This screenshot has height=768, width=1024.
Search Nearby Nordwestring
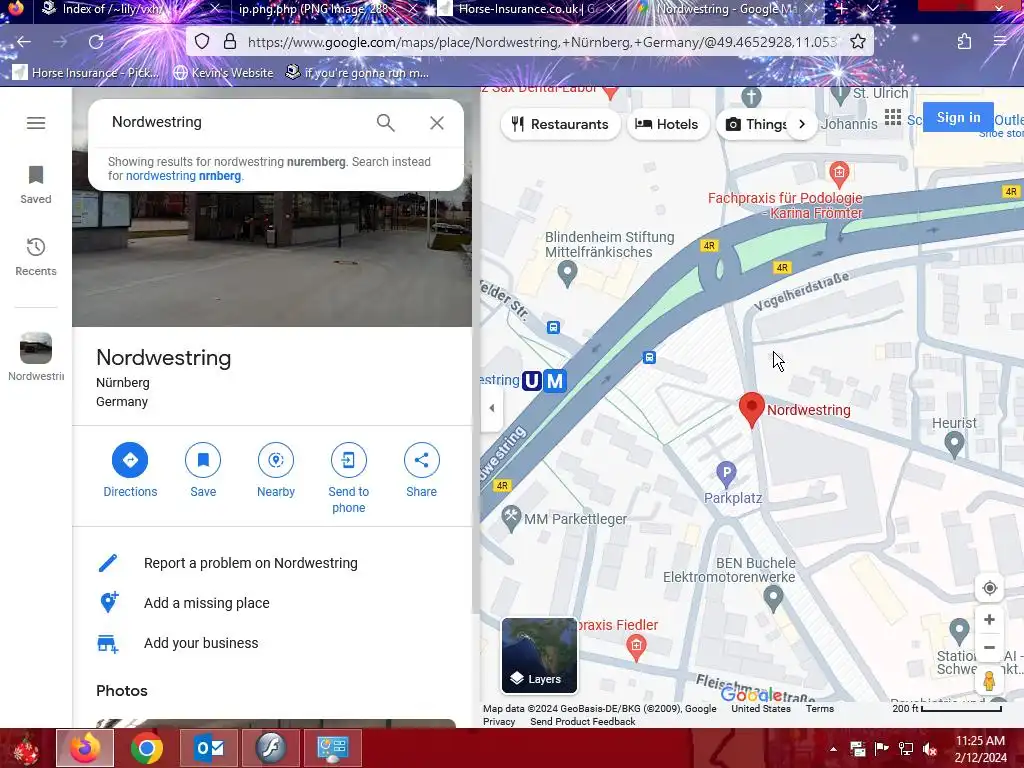tap(276, 470)
